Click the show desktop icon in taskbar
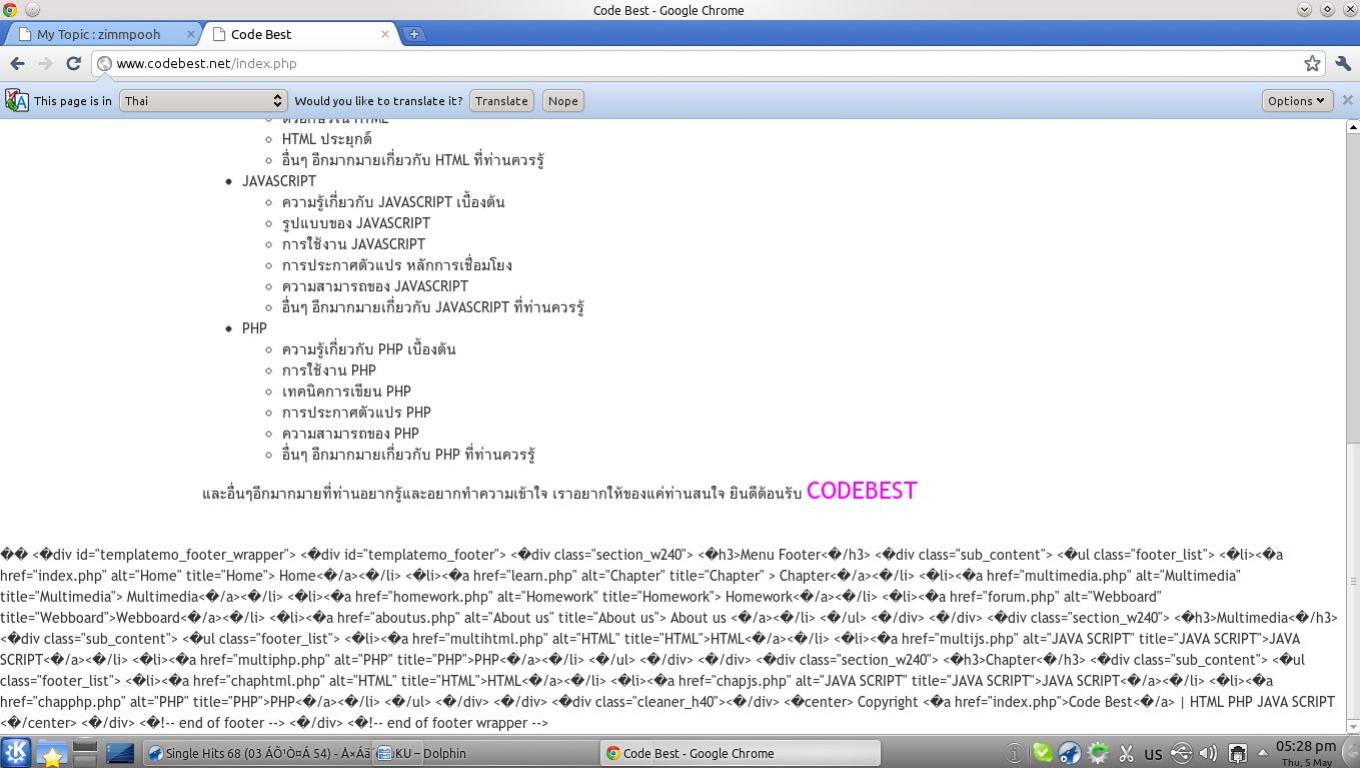This screenshot has height=768, width=1360. (x=120, y=753)
